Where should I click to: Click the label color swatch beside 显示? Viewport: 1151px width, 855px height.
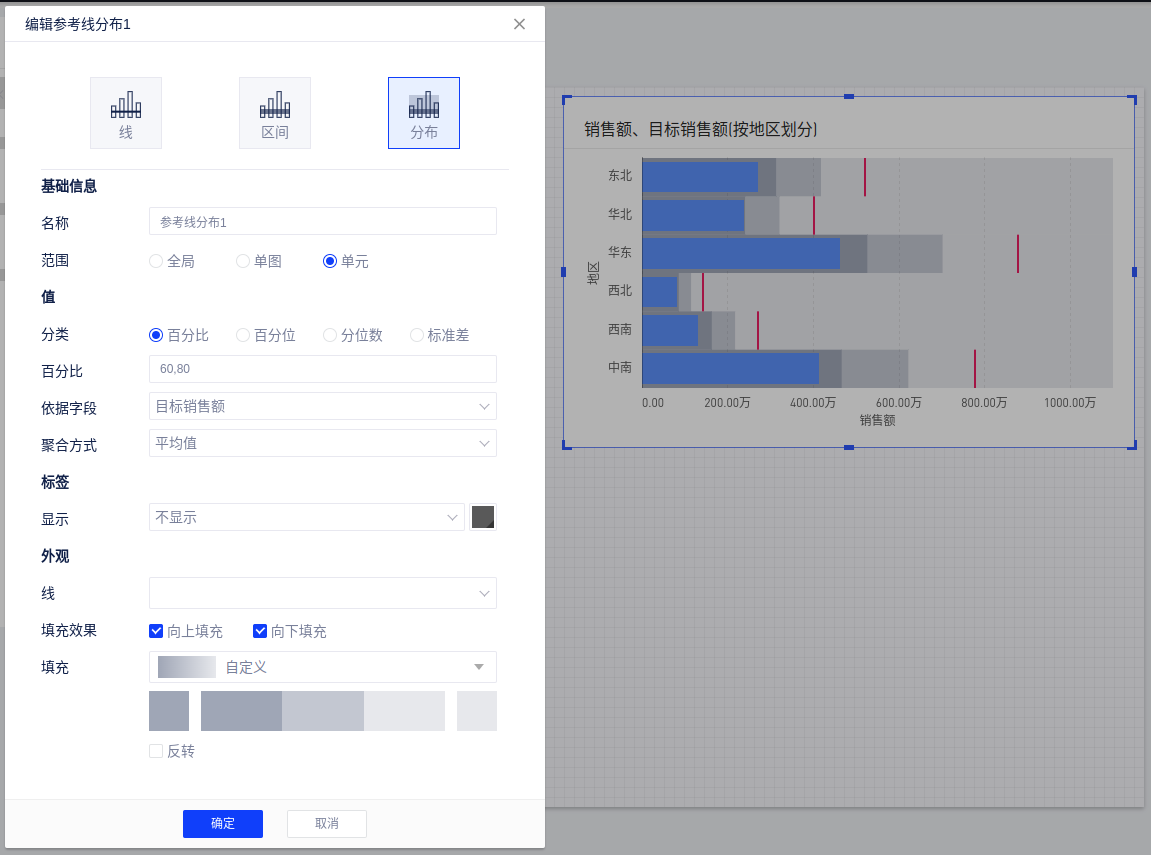coord(483,517)
